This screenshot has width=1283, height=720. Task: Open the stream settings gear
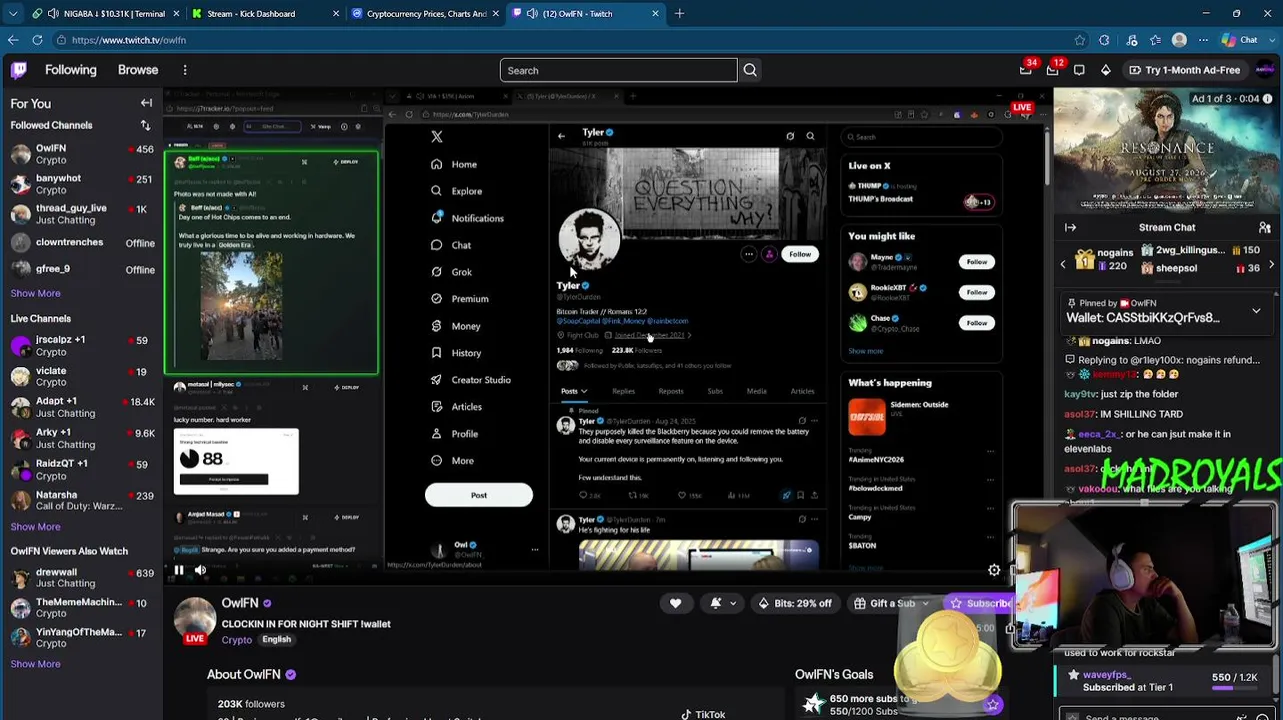coord(994,570)
